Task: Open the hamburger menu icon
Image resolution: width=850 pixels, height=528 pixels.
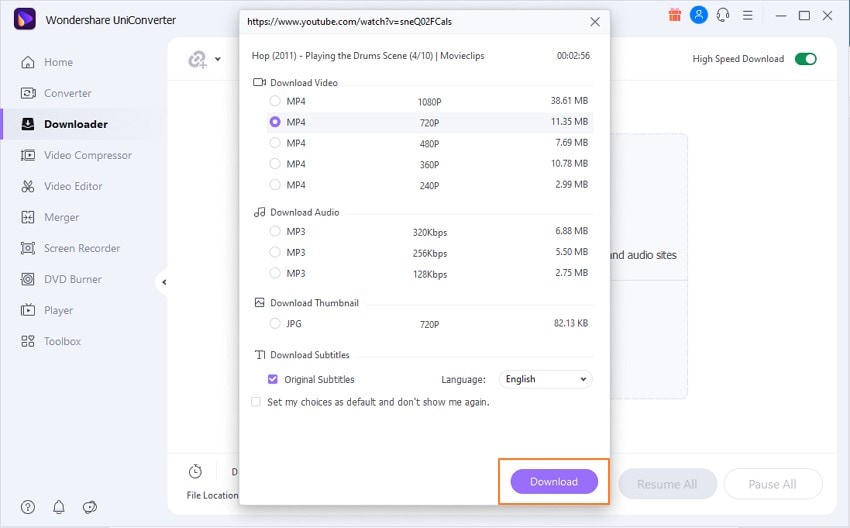Action: pos(747,15)
